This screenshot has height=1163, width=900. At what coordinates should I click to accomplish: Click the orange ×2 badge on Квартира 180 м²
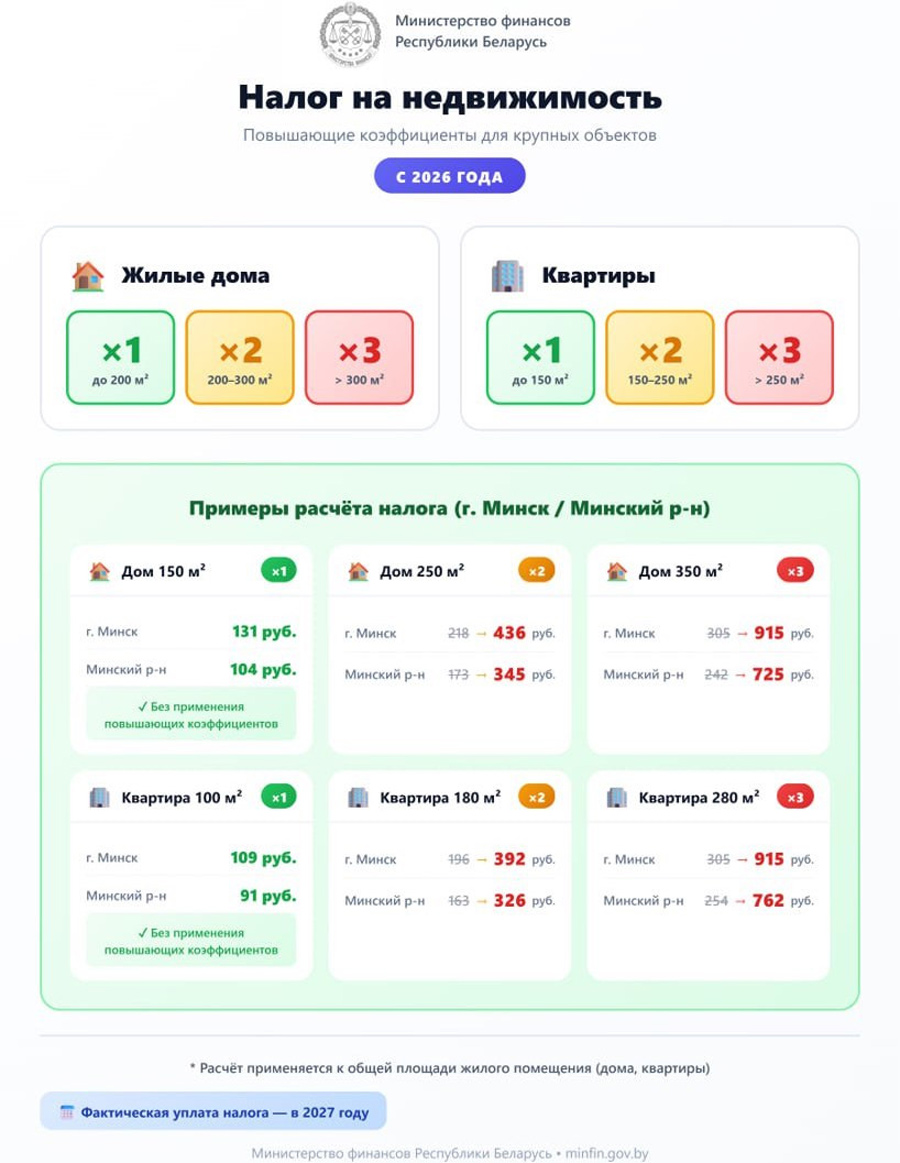click(535, 797)
